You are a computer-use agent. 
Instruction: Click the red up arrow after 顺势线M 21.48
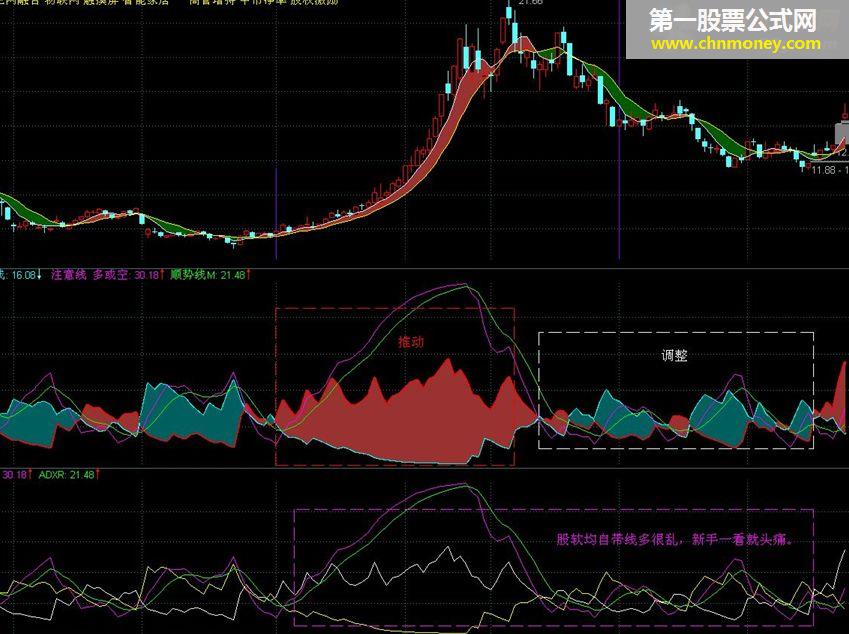249,275
